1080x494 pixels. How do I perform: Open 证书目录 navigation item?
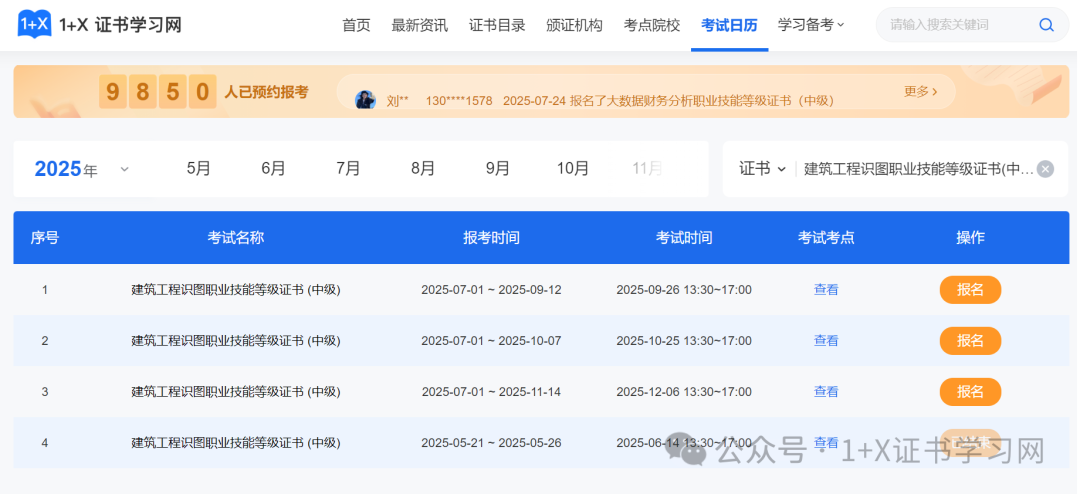[x=497, y=25]
